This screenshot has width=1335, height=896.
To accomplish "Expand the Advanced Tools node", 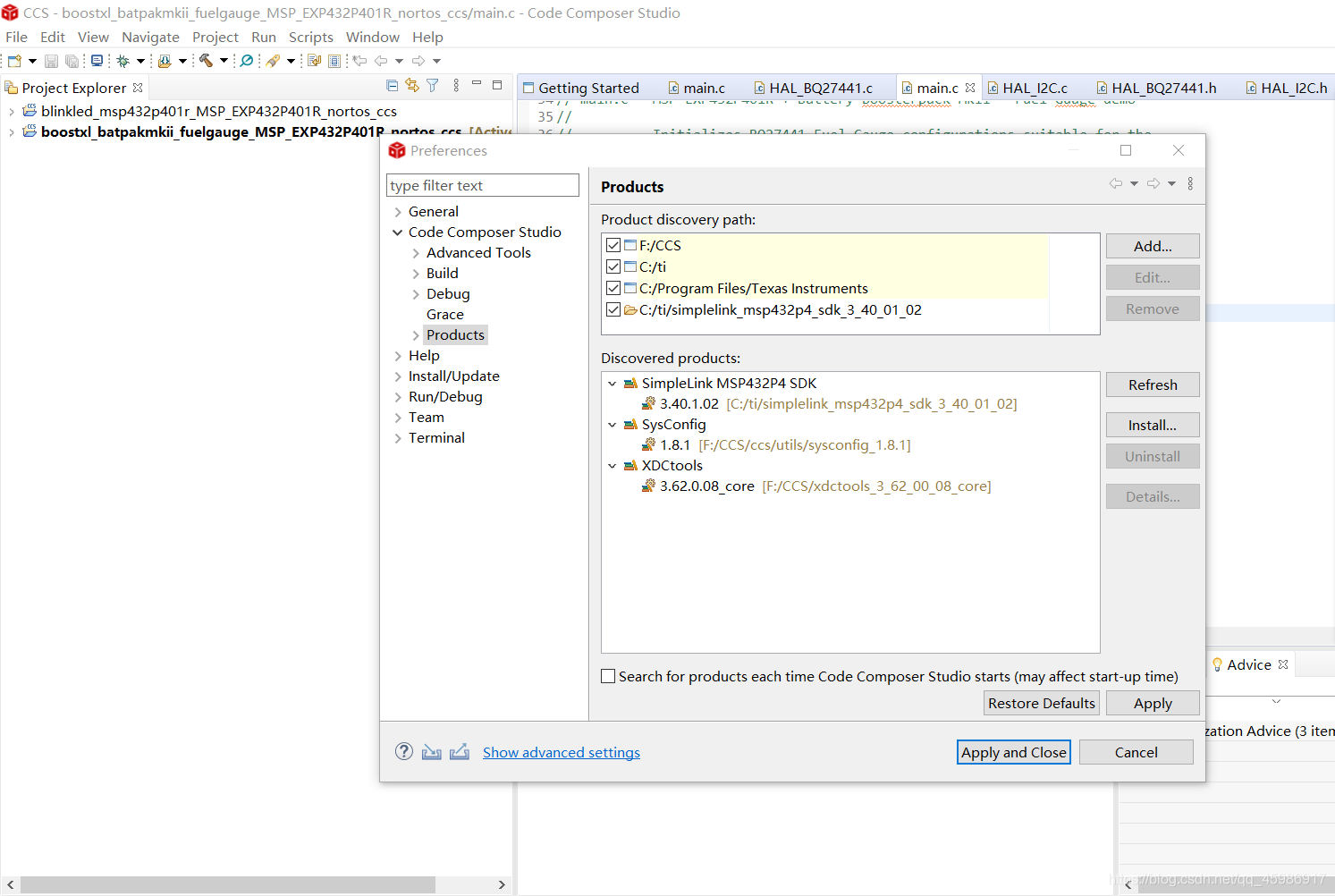I will pyautogui.click(x=416, y=253).
